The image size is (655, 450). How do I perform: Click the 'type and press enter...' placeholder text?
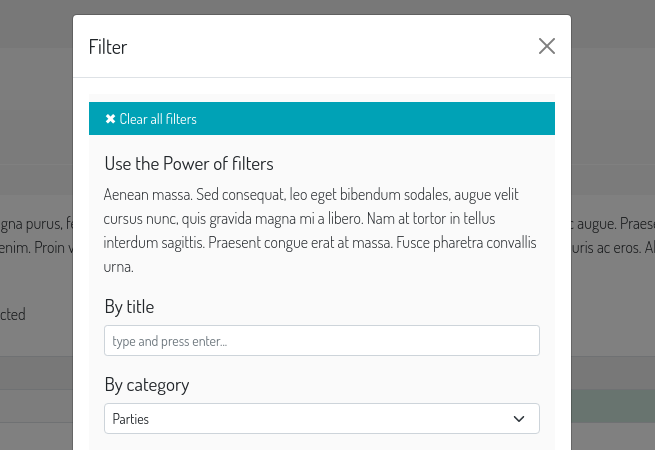pos(170,341)
